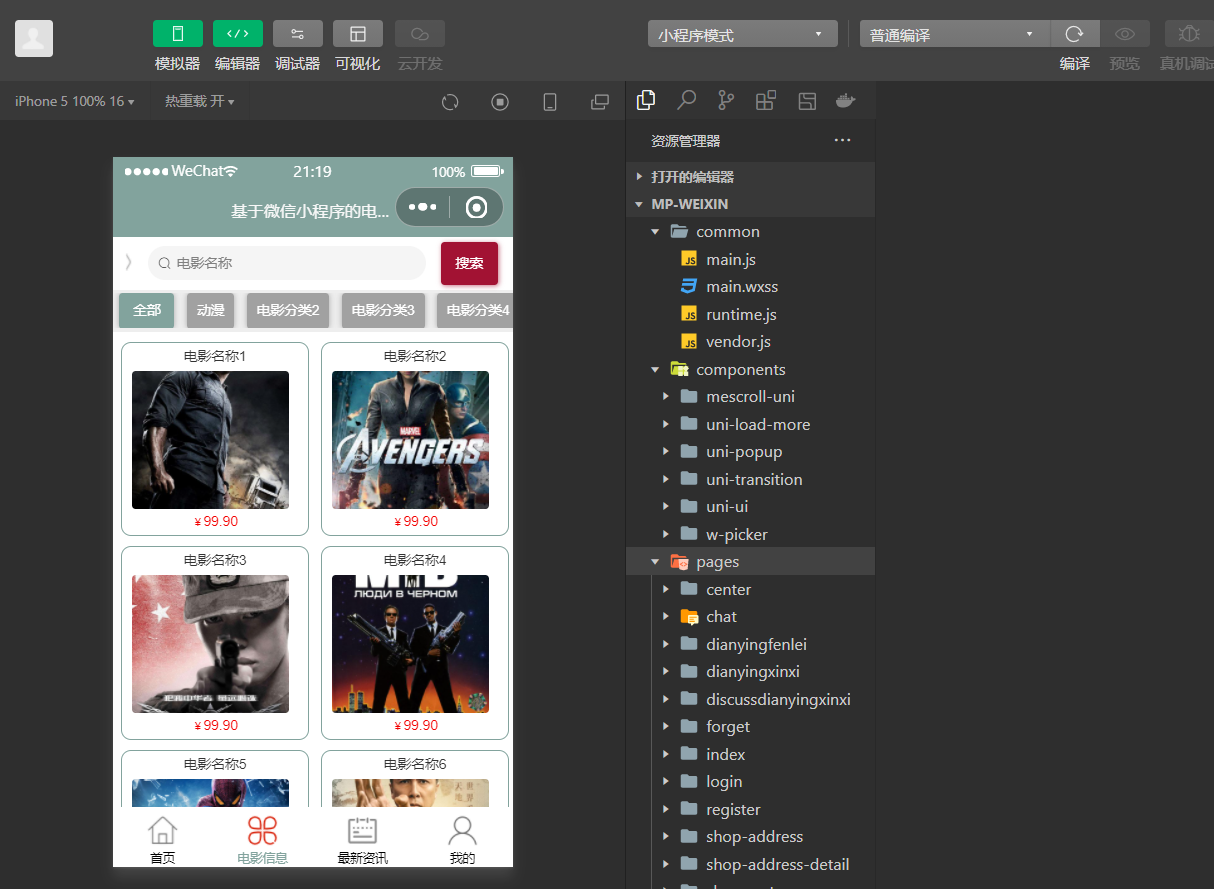Expand the discussdianyingxinxi folder
The image size is (1214, 889).
[751, 699]
